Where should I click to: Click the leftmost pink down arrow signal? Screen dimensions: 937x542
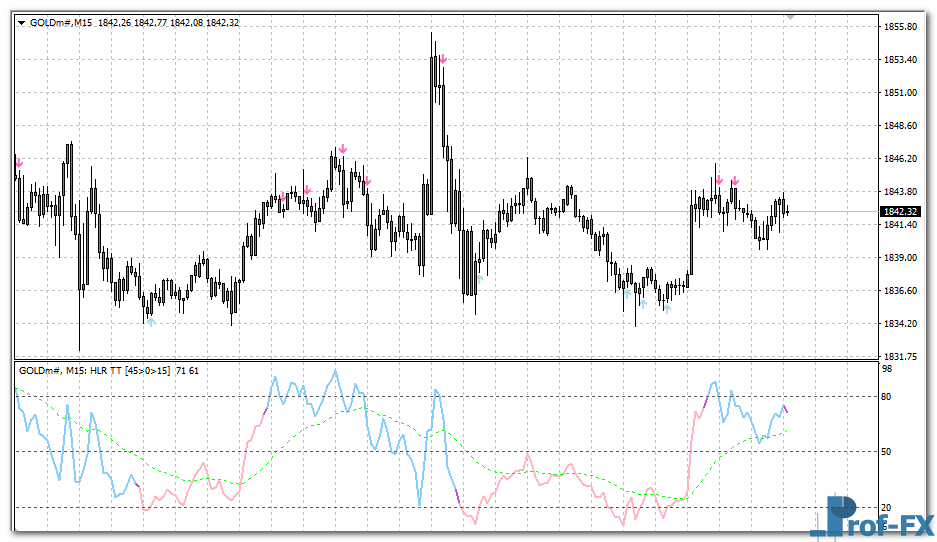click(18, 162)
